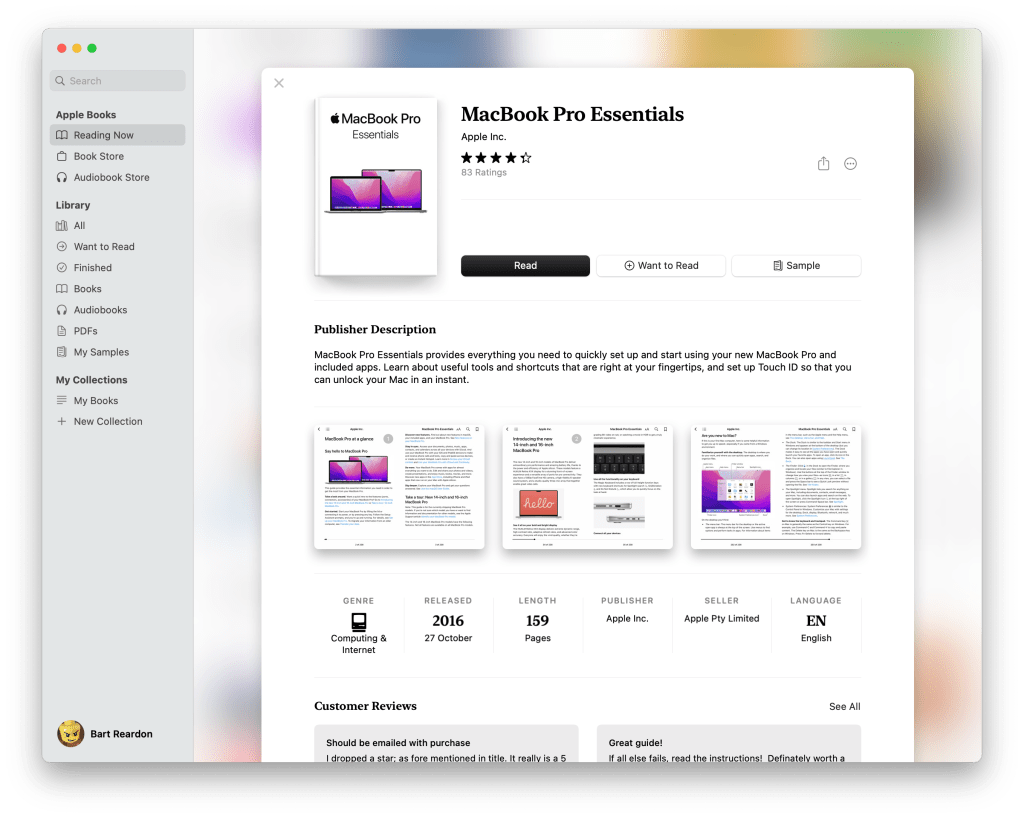Click the Customer Reviews heading
Image resolution: width=1024 pixels, height=818 pixels.
[x=365, y=706]
